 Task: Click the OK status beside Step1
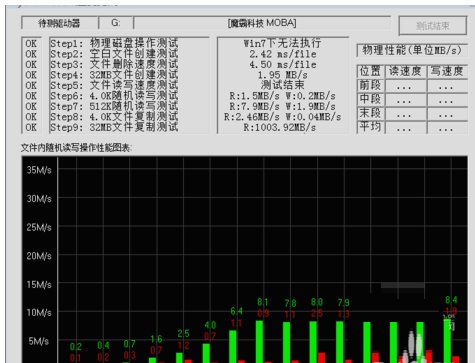31,44
